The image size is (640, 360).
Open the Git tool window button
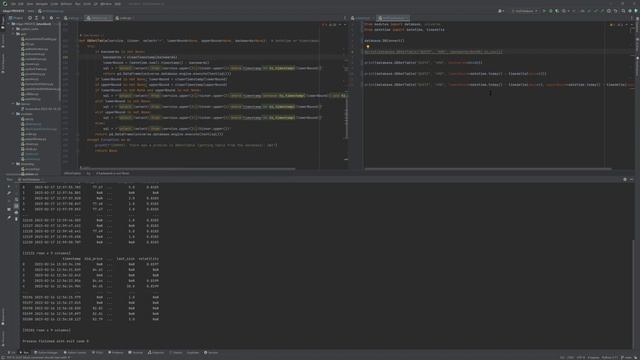click(12, 352)
